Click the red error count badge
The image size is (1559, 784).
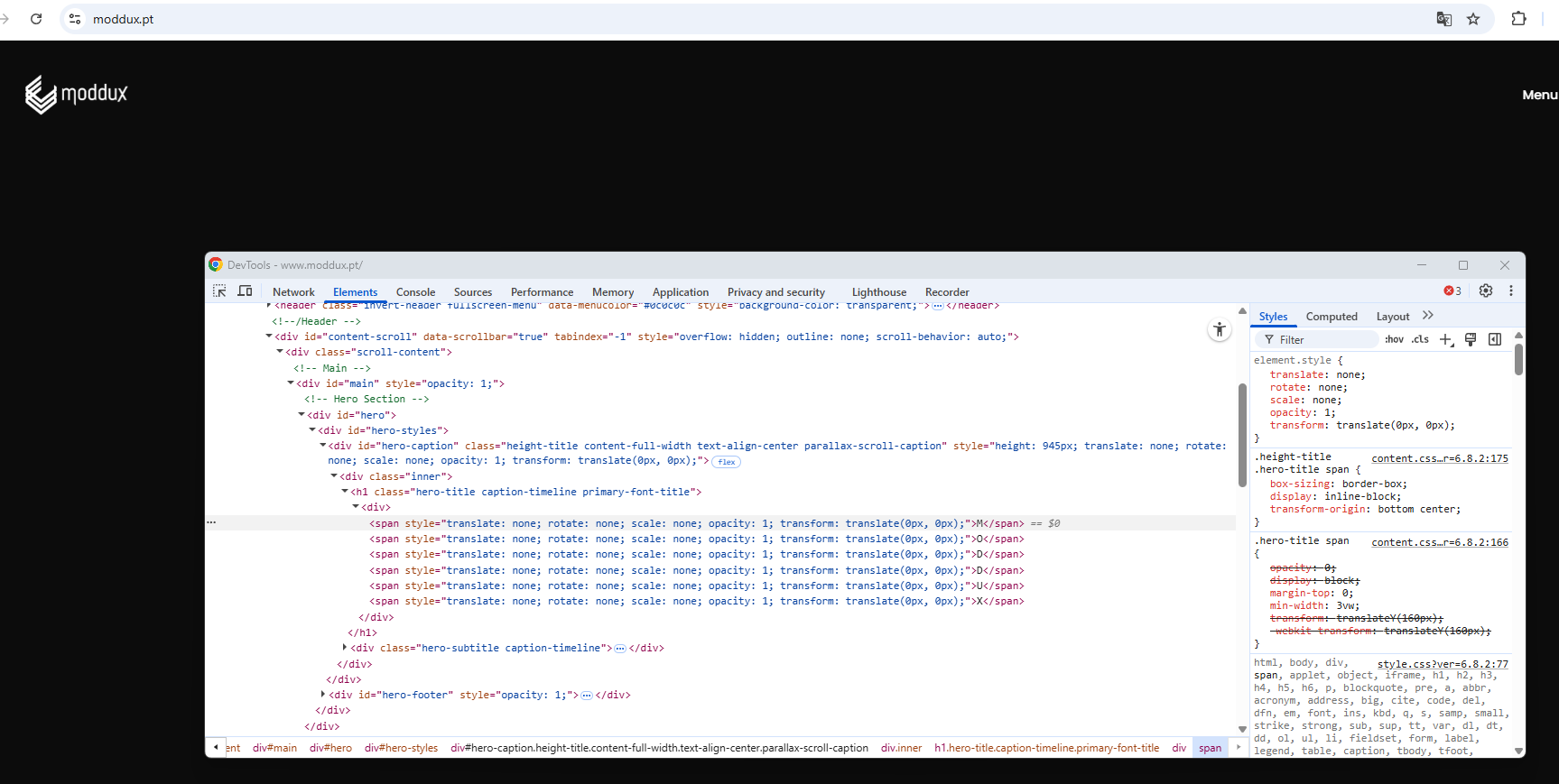(x=1452, y=291)
